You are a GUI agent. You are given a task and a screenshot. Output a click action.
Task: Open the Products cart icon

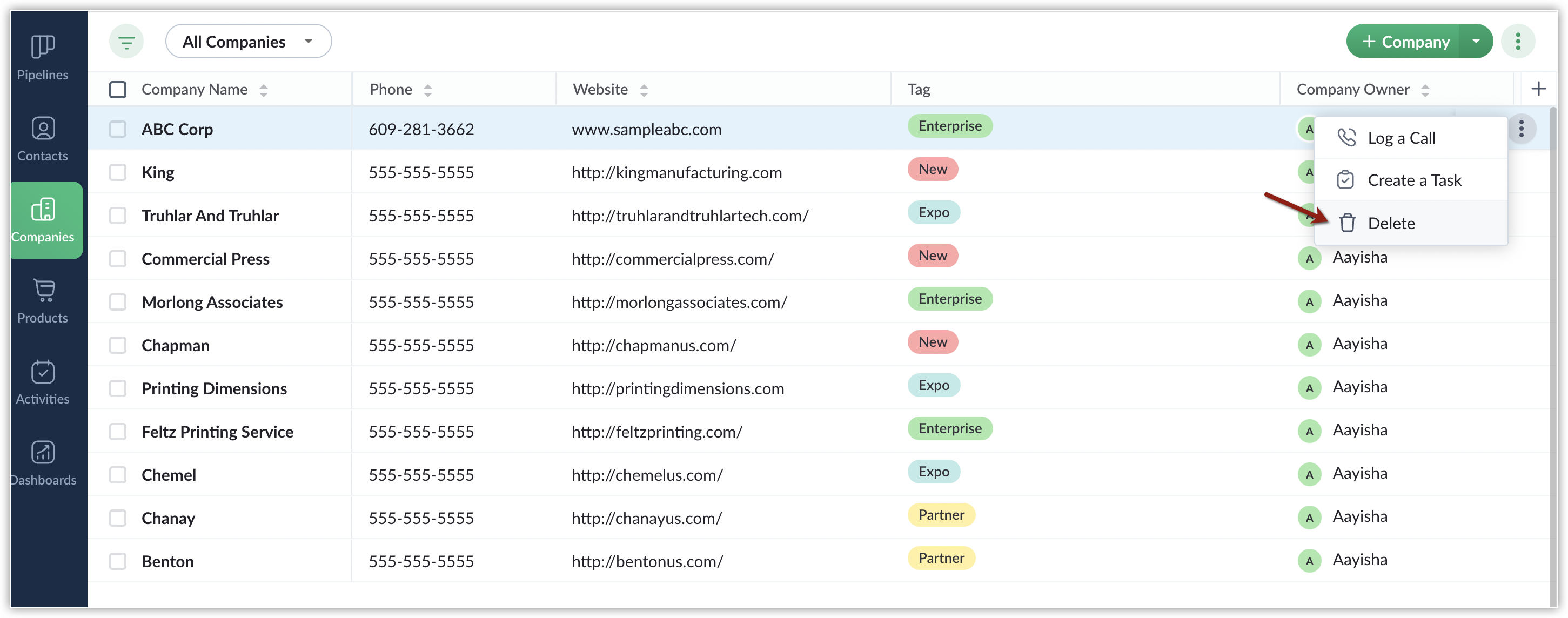click(43, 291)
